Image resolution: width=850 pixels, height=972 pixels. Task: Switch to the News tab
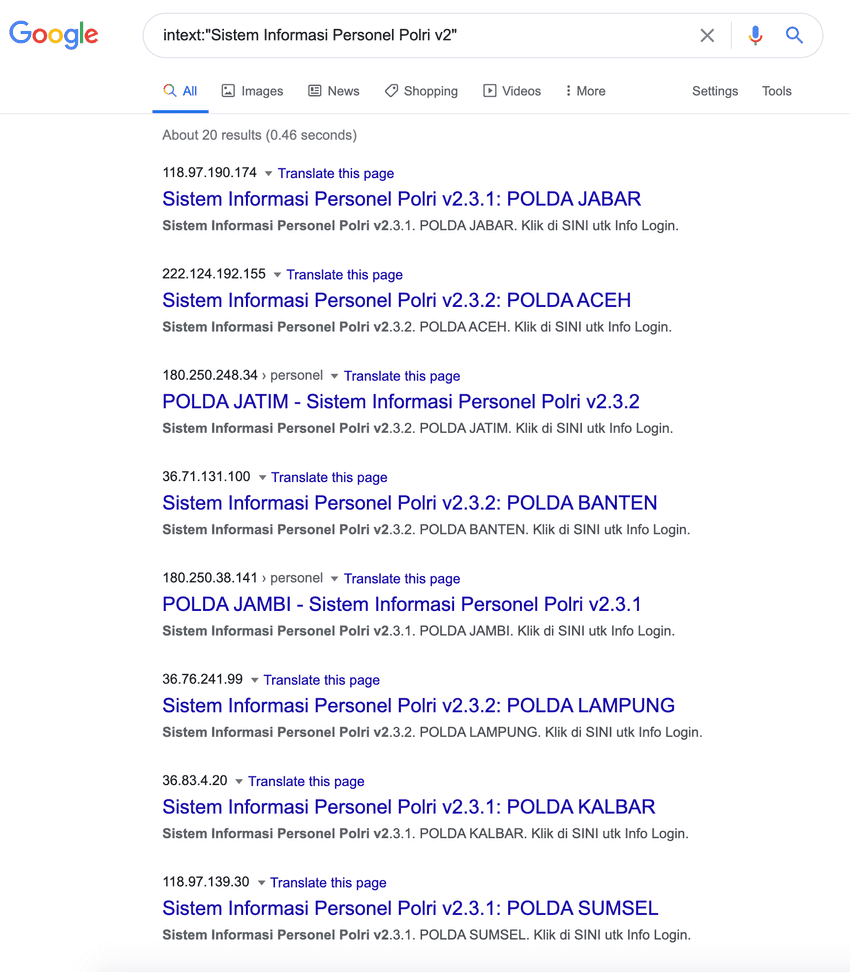(x=333, y=91)
